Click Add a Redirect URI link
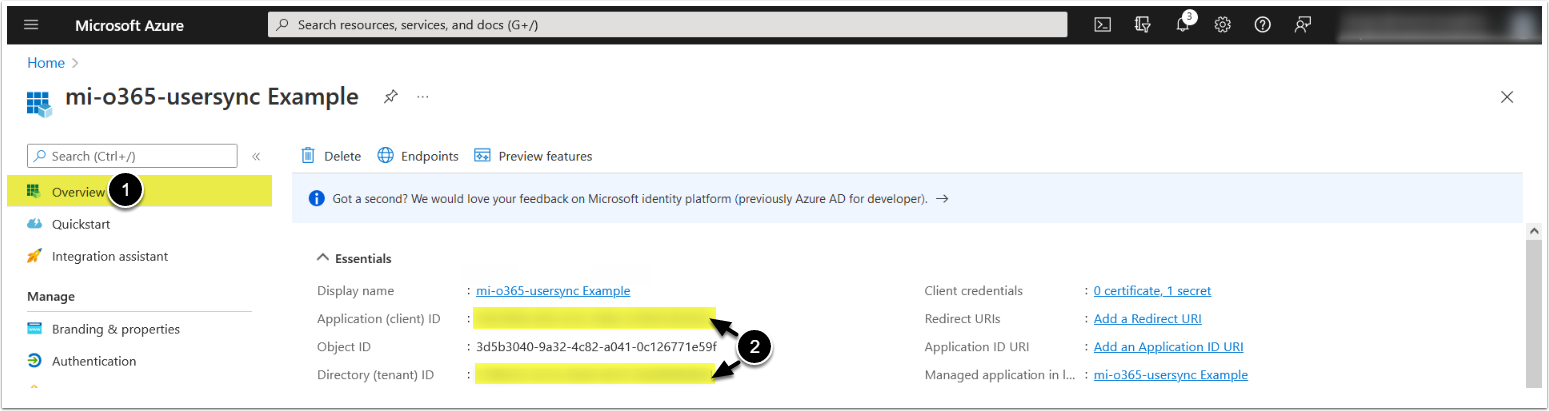Image resolution: width=1549 pixels, height=411 pixels. coord(1147,319)
